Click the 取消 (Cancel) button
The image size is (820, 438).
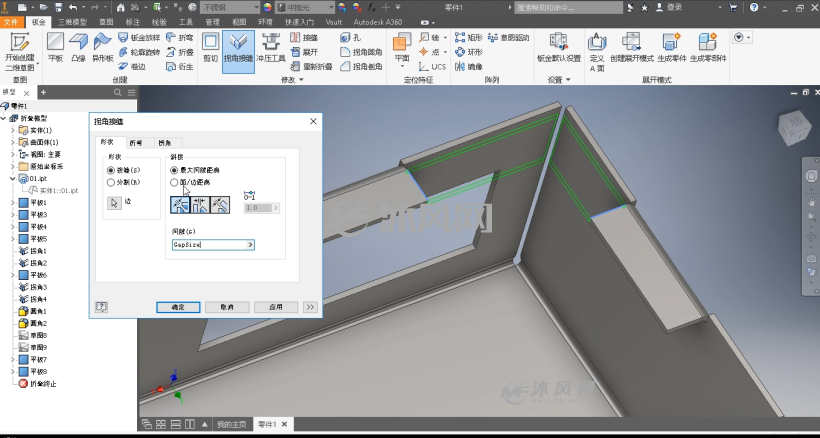[x=227, y=307]
